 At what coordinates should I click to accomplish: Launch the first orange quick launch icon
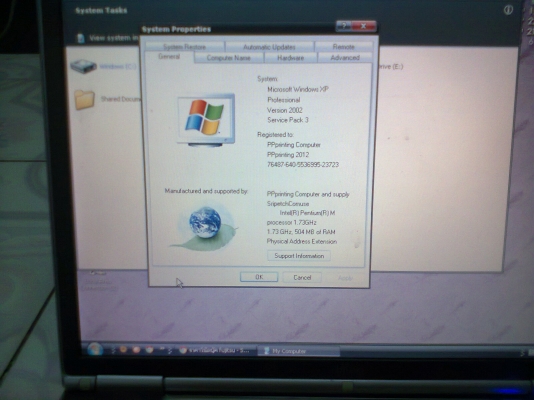pos(123,349)
